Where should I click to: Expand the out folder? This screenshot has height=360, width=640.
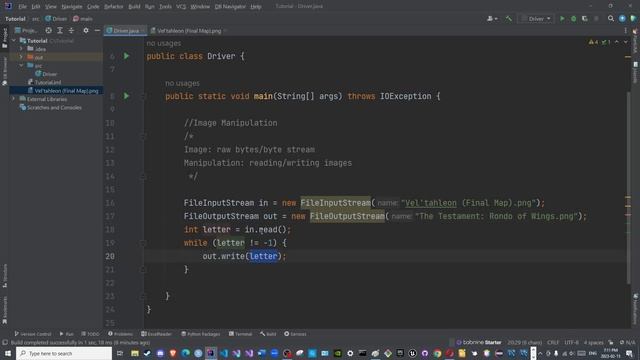(x=21, y=58)
